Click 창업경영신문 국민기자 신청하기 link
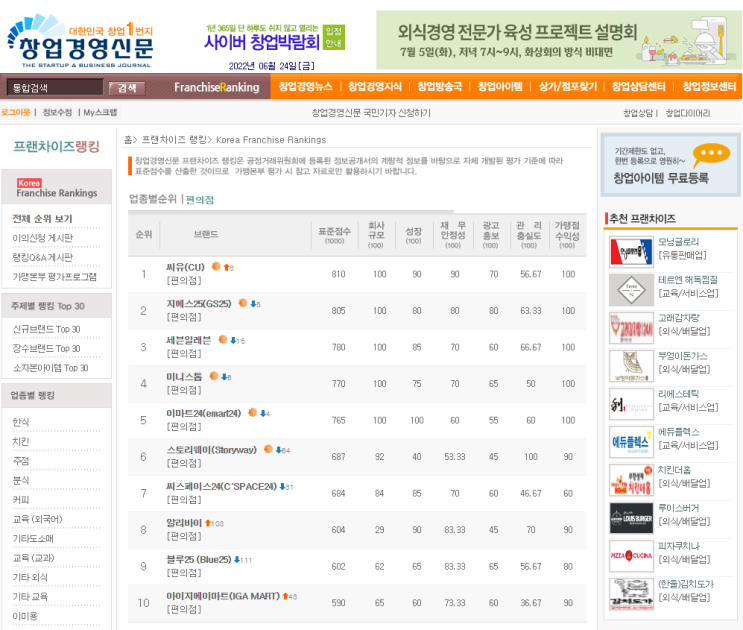743x630 pixels. 371,113
